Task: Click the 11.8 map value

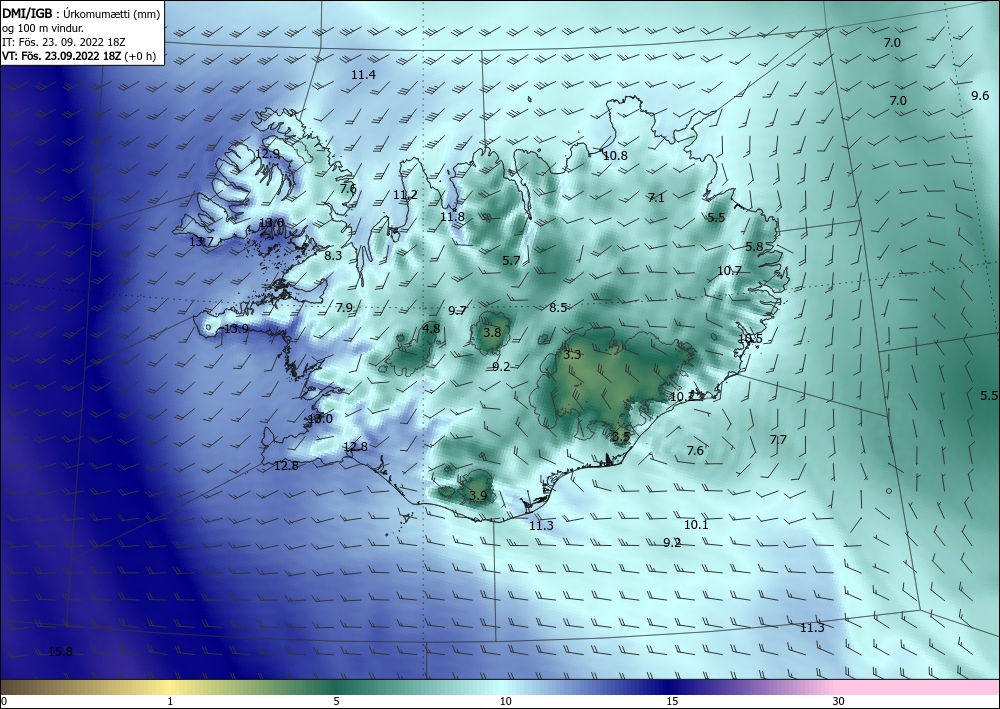Action: 452,216
